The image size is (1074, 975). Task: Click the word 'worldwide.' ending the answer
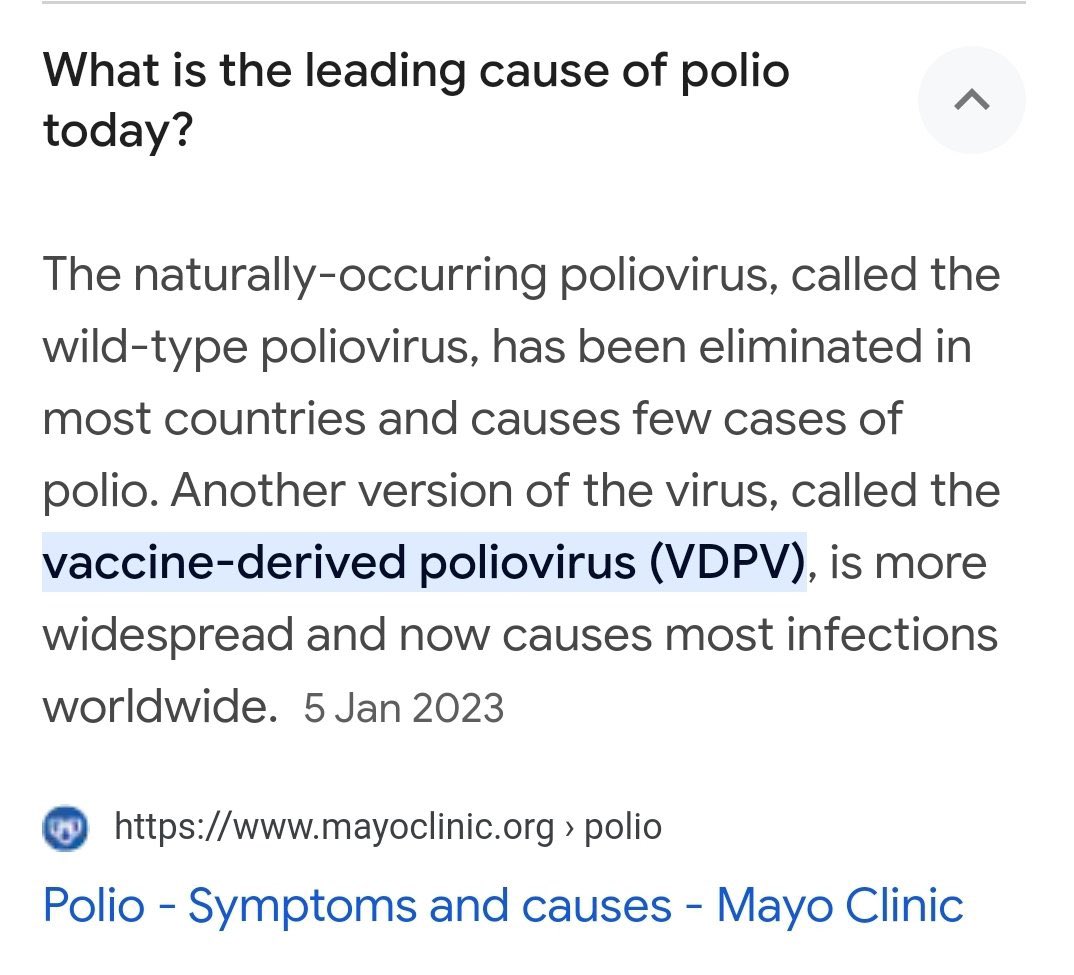click(x=160, y=707)
